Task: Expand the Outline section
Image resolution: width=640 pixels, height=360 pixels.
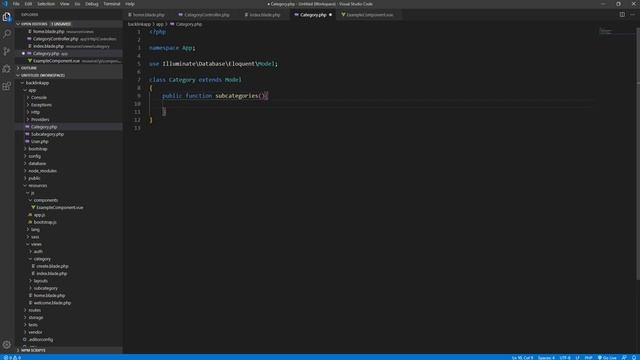Action: (69, 68)
